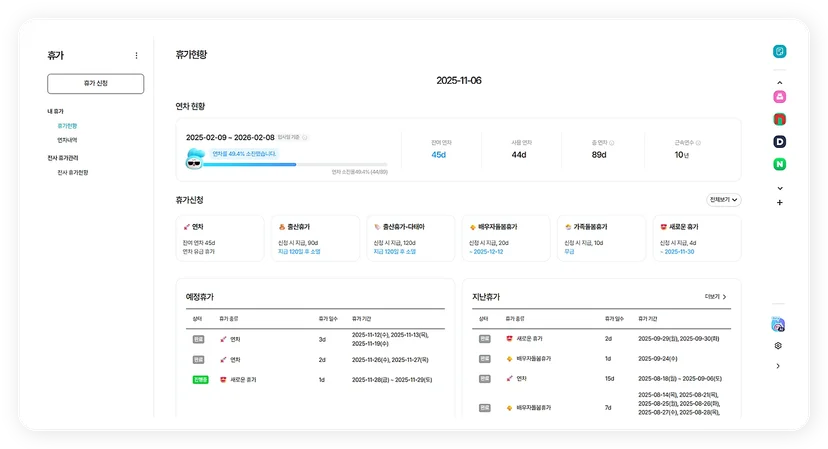Click the 7d cell of 배우자돌봄휴가
828x449 pixels.
tap(608, 408)
